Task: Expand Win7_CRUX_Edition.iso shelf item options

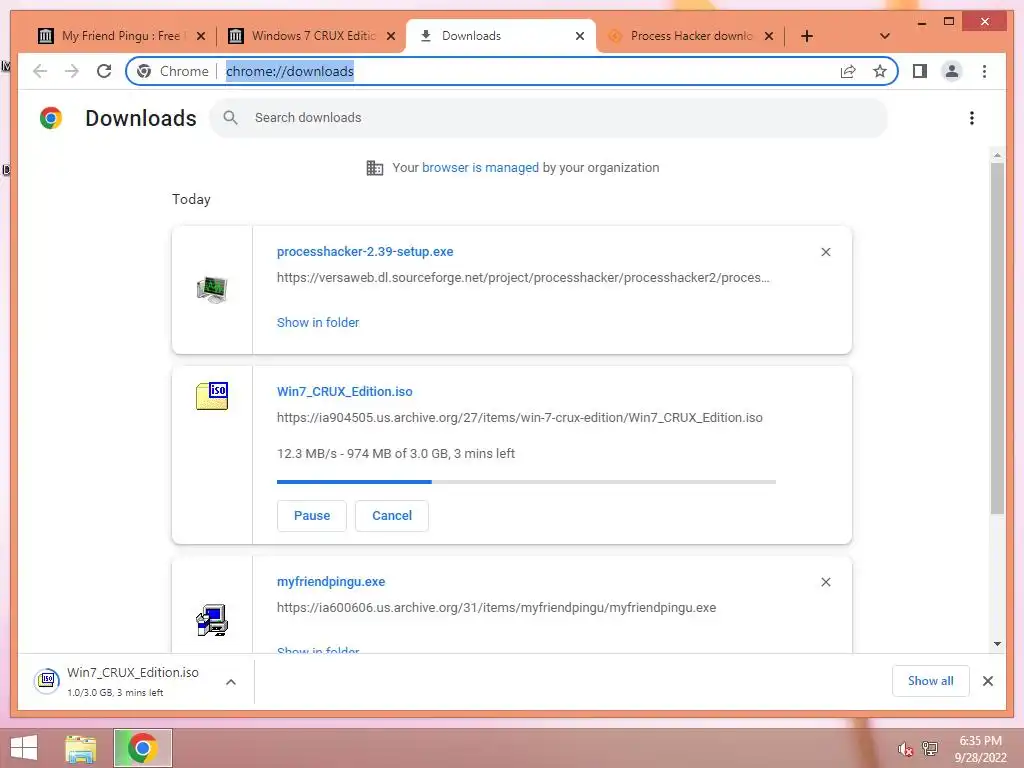Action: pos(231,682)
